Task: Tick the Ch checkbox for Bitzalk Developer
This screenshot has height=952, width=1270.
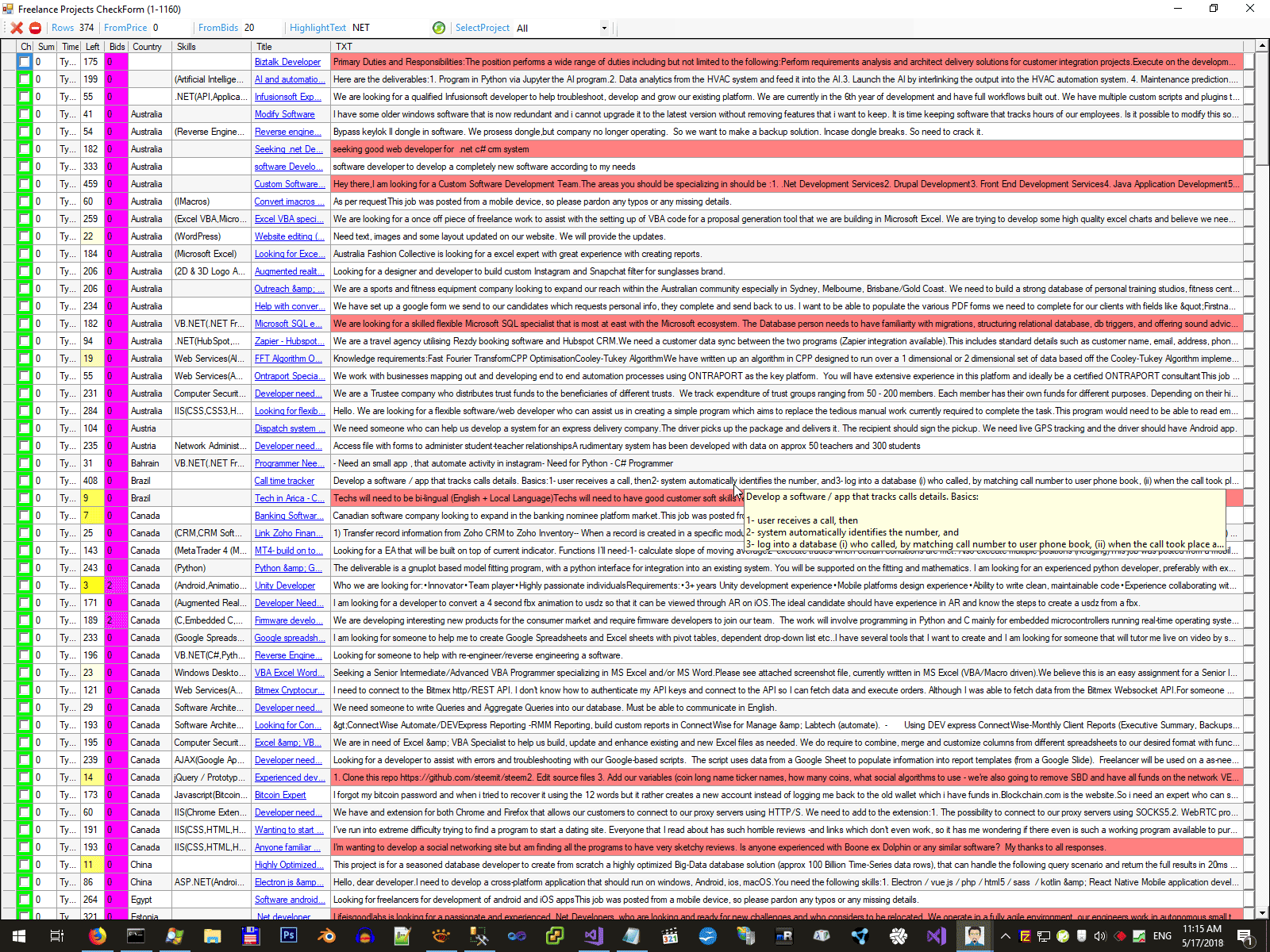Action: pos(25,62)
